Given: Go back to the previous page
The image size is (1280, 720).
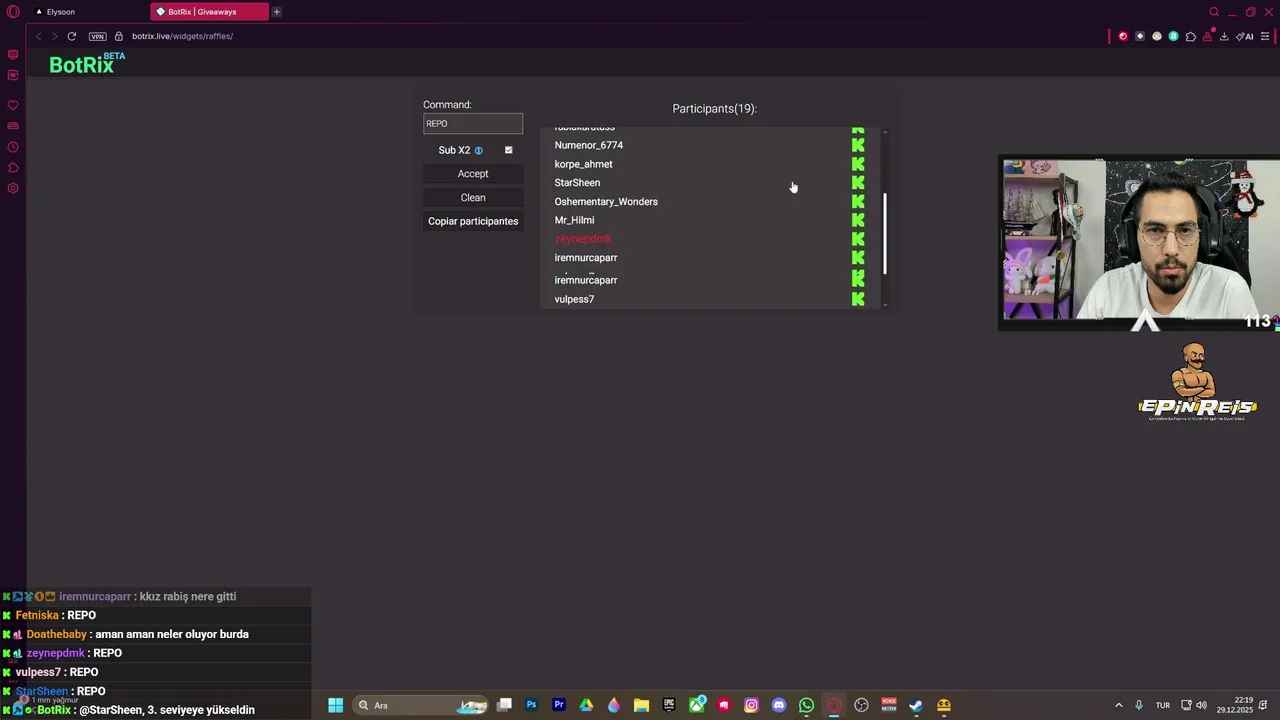Looking at the screenshot, I should (x=39, y=36).
